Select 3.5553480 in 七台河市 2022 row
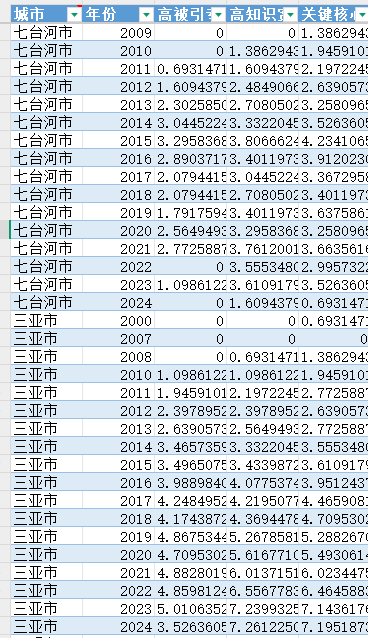The image size is (368, 638). (263, 265)
